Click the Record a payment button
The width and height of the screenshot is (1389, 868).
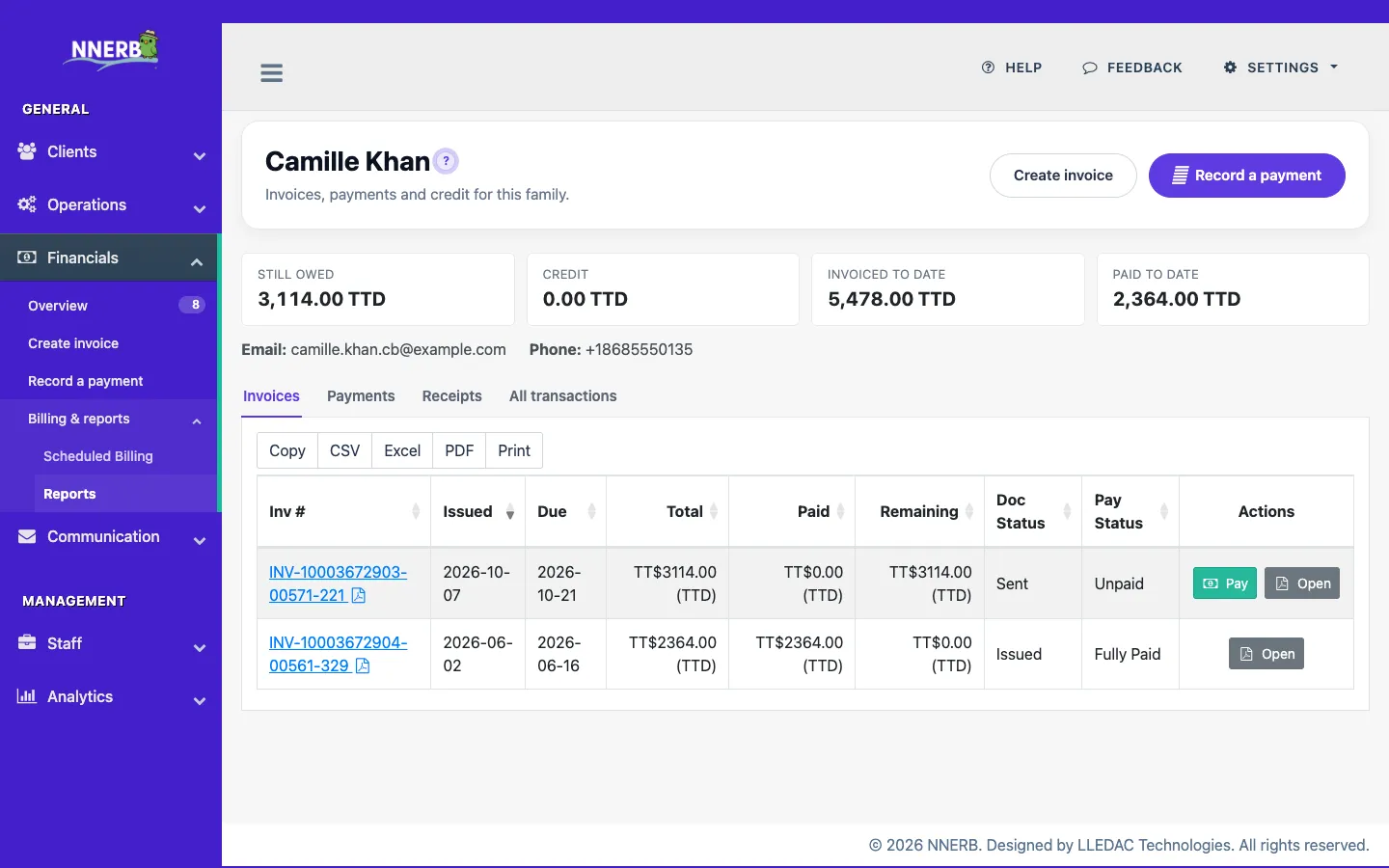[1246, 176]
